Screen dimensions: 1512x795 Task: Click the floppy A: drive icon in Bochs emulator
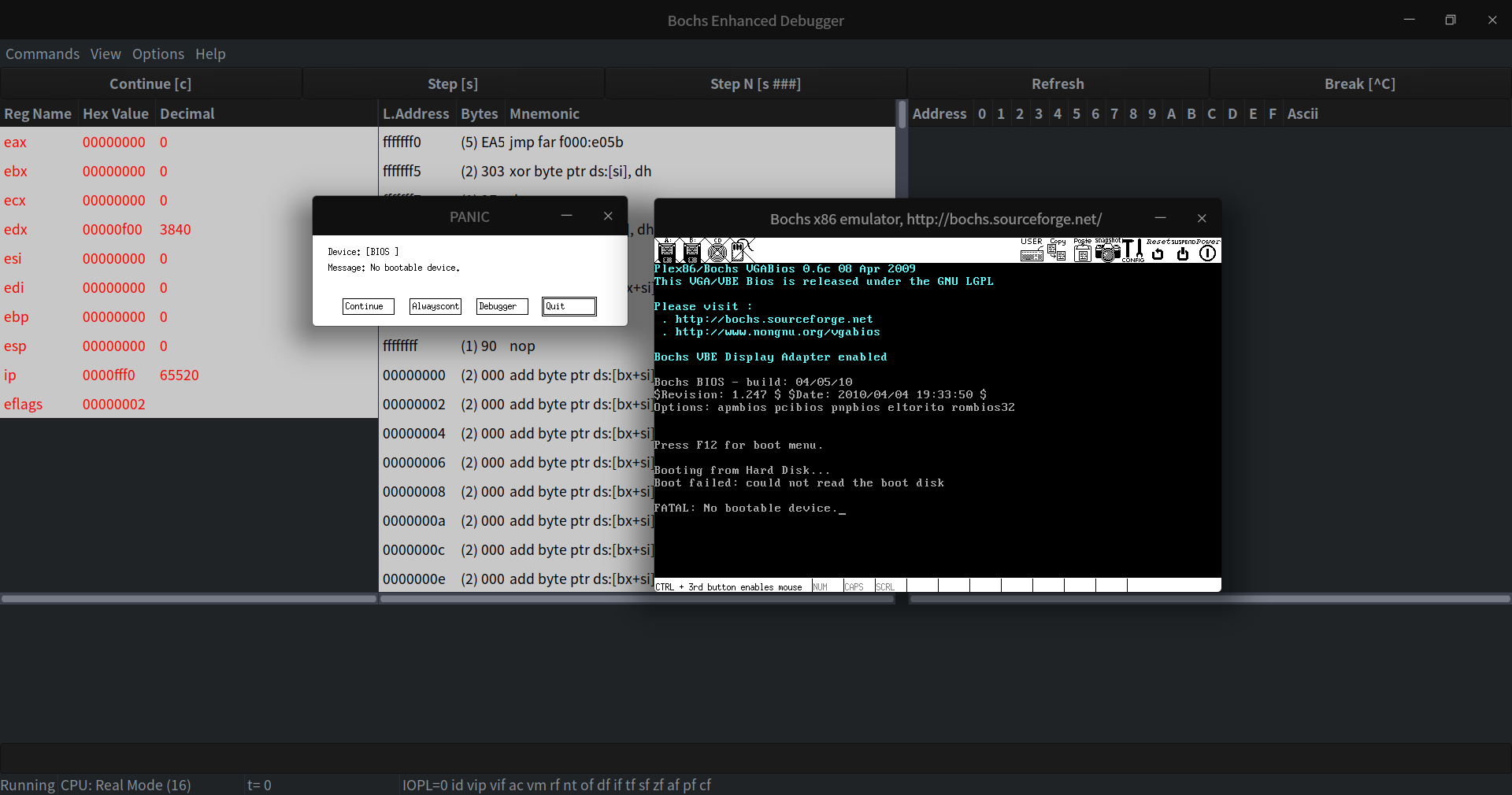[666, 251]
